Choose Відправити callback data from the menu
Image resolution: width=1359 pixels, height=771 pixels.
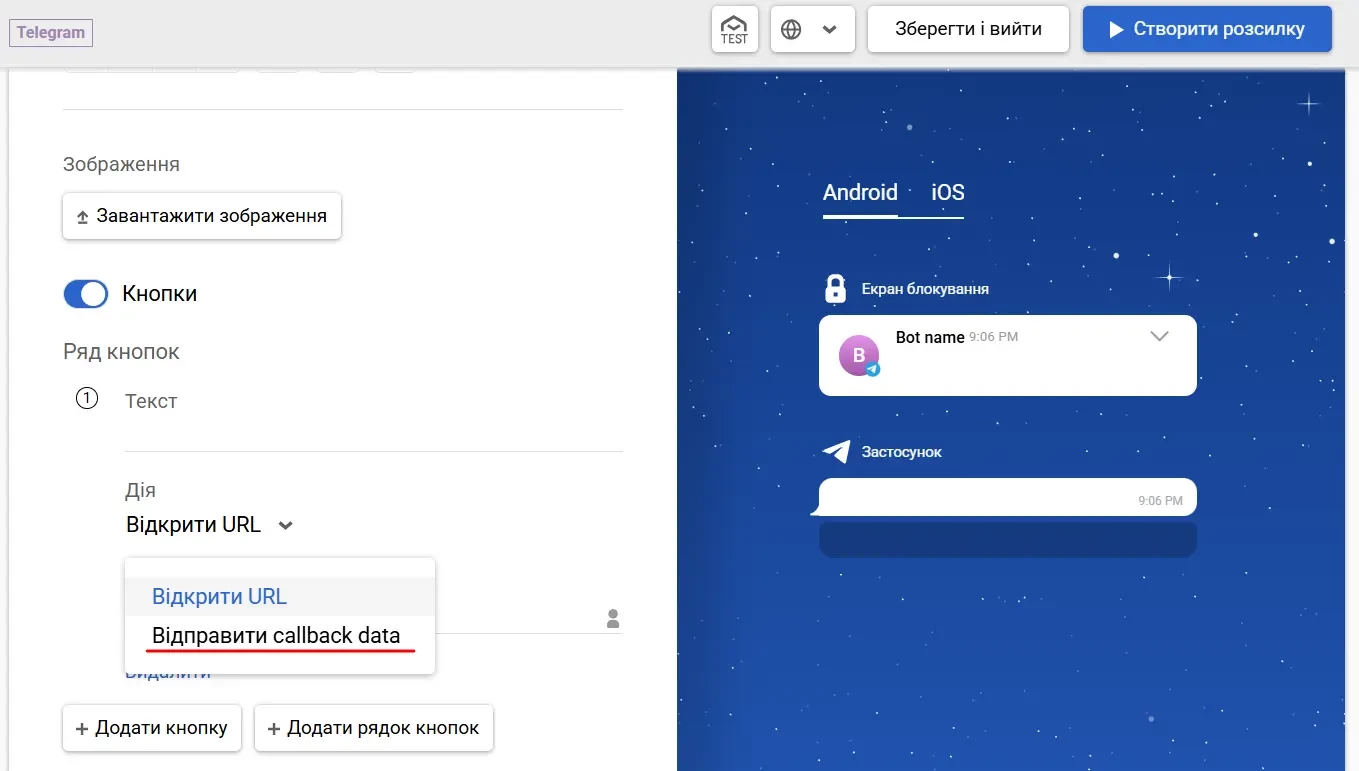coord(276,635)
